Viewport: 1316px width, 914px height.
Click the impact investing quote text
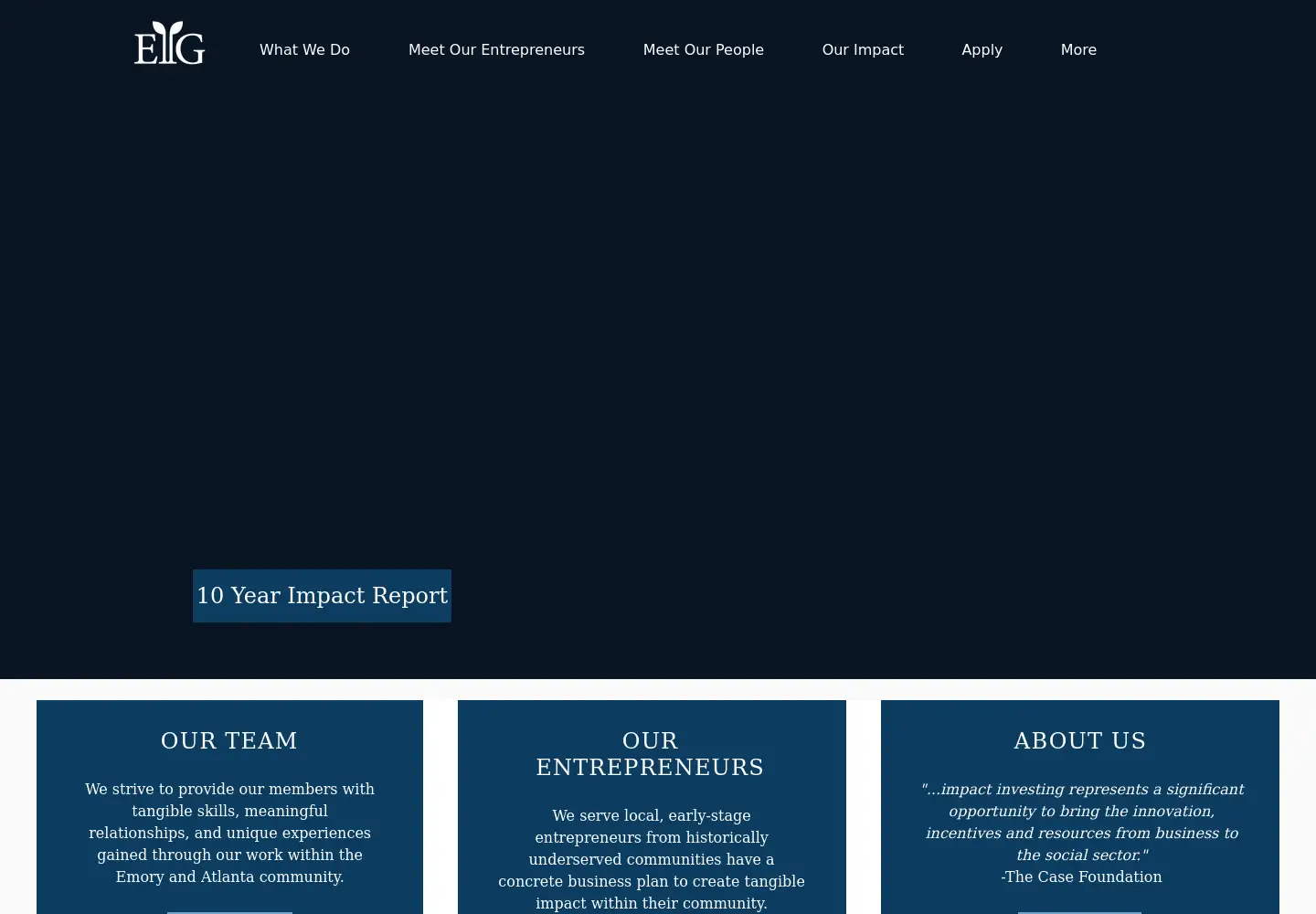coord(1082,822)
